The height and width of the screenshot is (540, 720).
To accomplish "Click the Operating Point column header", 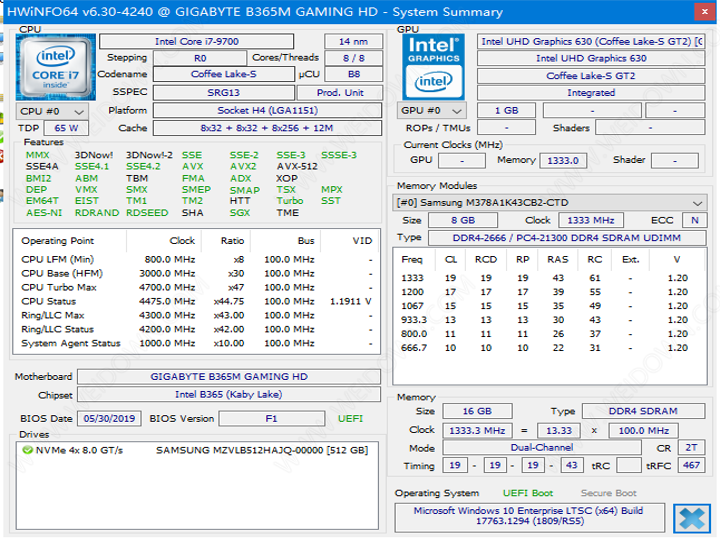I will (57, 241).
